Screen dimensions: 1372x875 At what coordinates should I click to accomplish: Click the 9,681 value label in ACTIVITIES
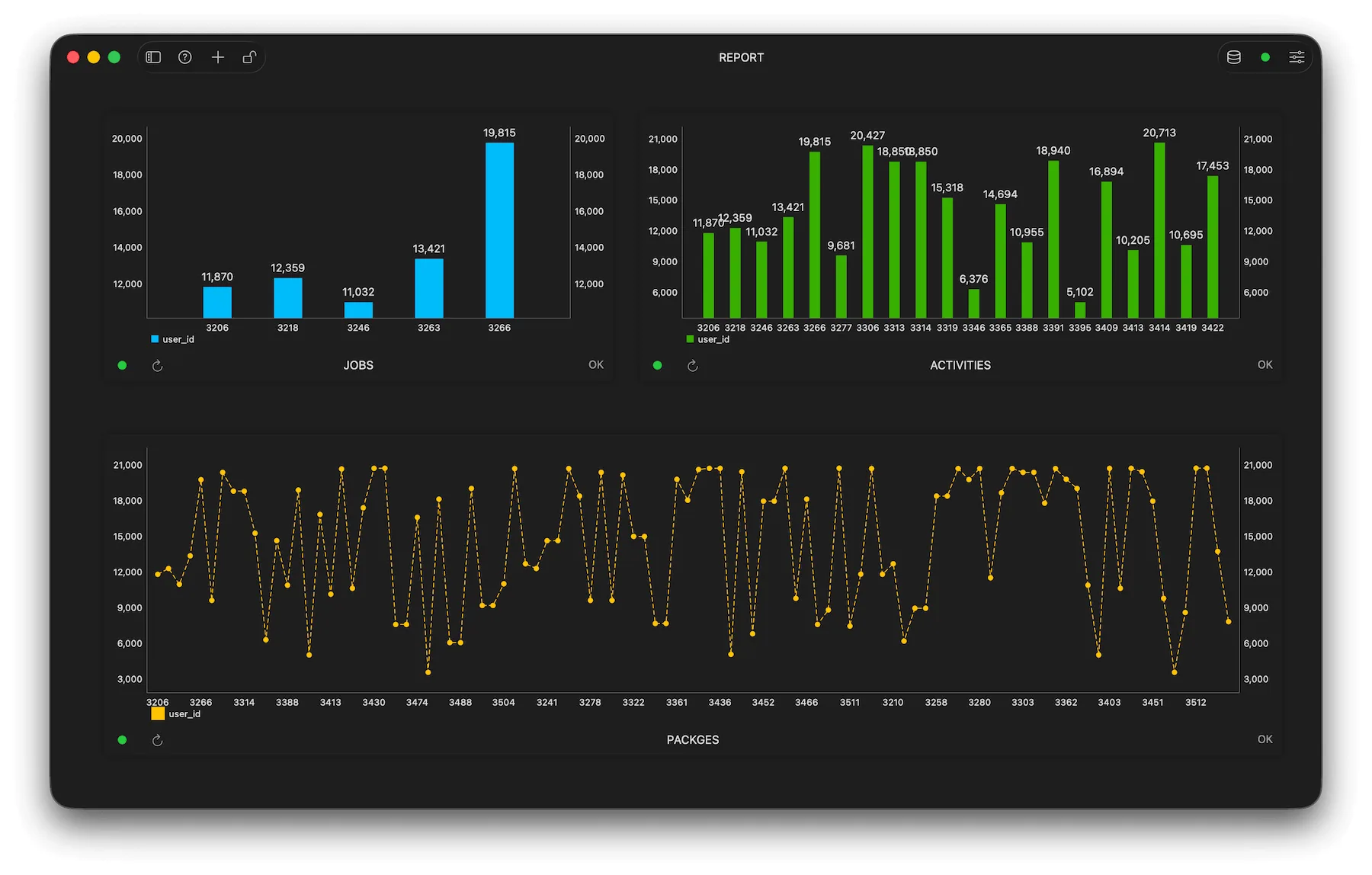841,245
